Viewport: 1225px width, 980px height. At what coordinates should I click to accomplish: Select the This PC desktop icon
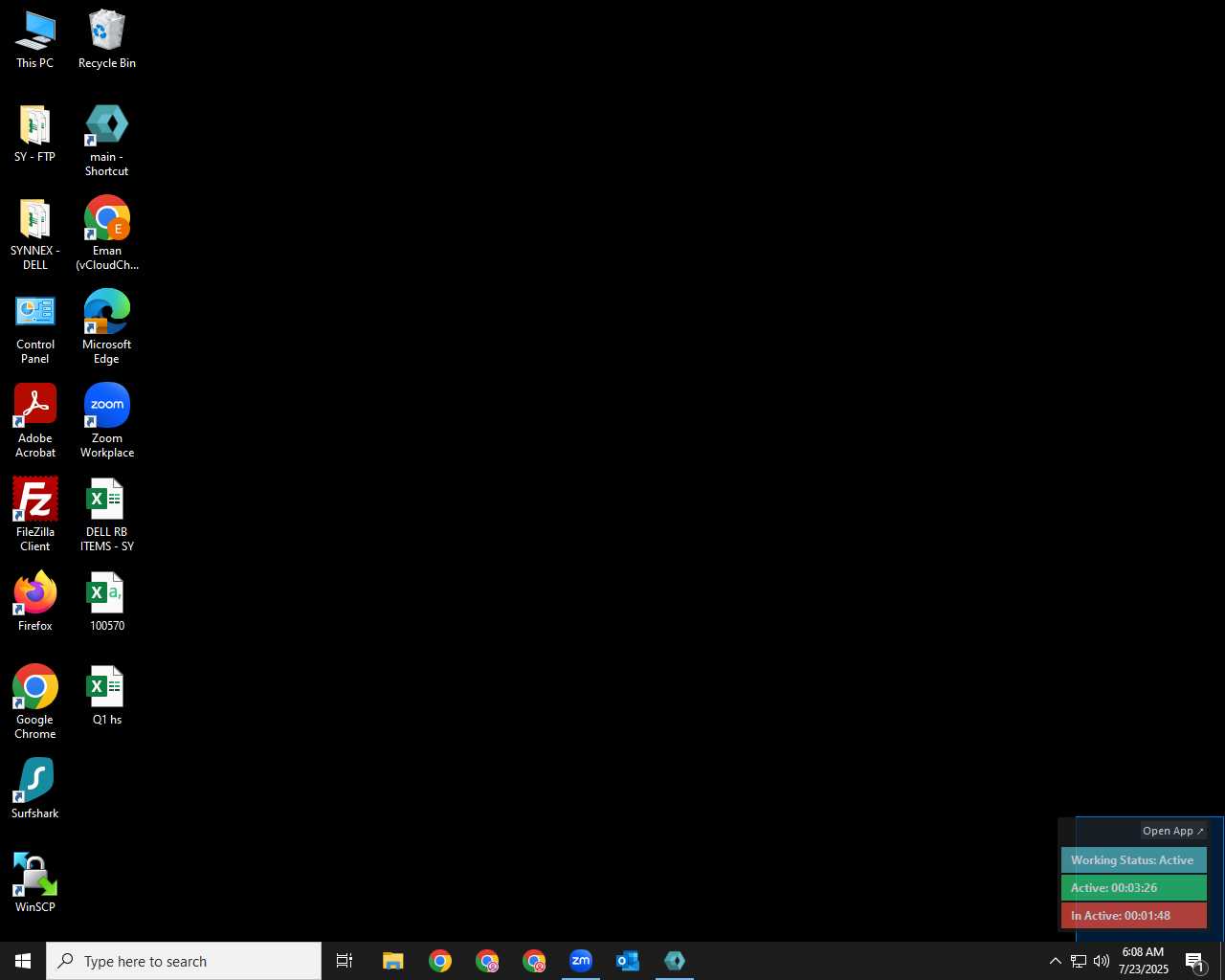(35, 39)
